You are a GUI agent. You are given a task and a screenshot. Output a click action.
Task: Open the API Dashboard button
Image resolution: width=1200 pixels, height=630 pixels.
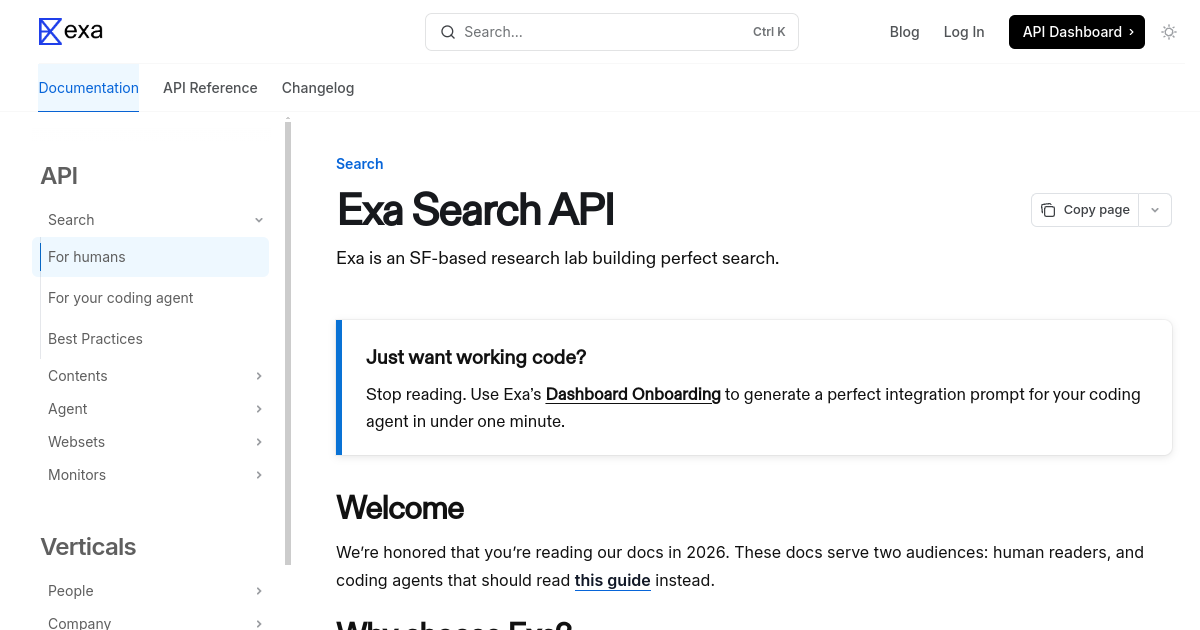coord(1077,32)
